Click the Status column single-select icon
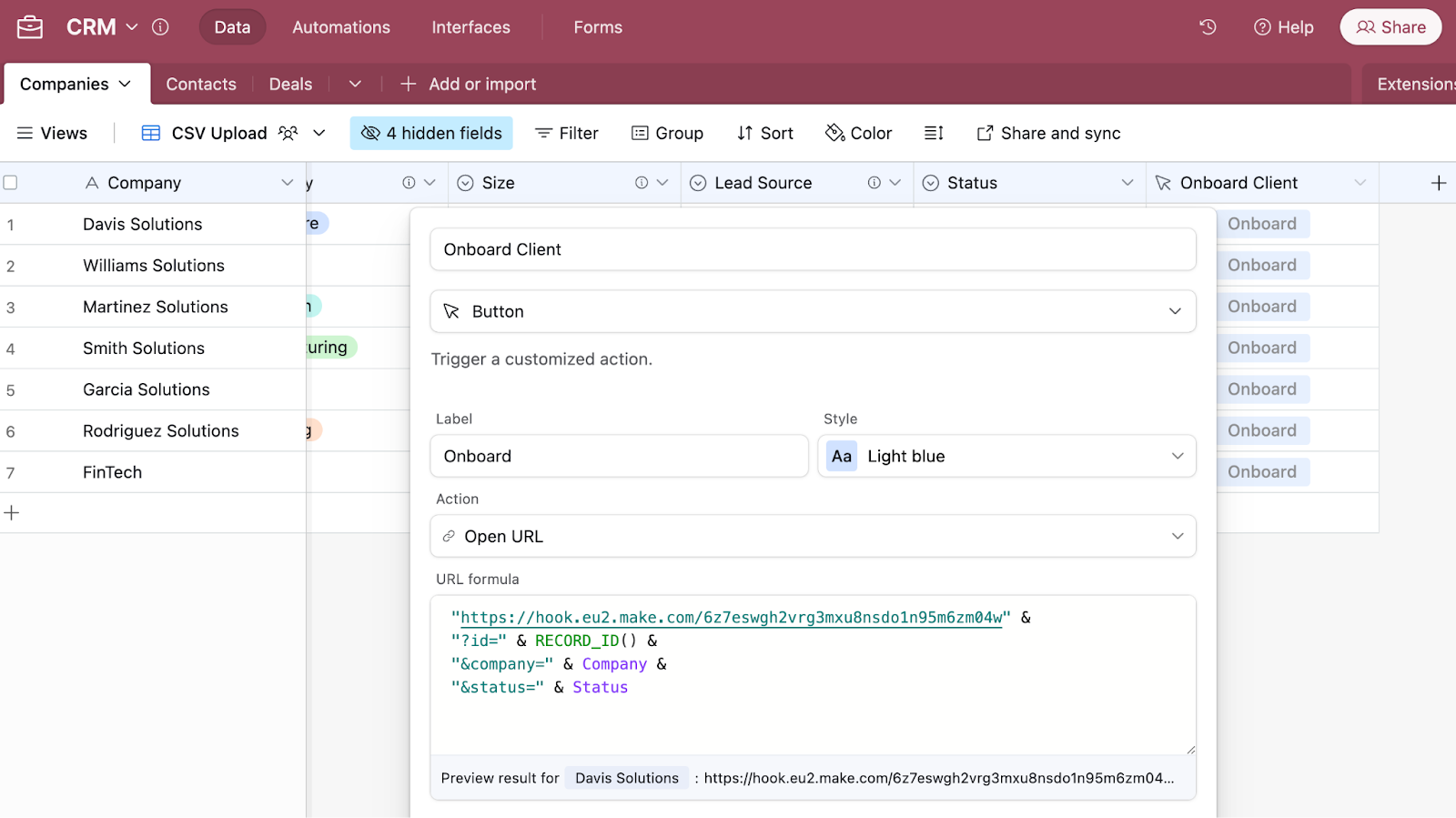1456x818 pixels. click(931, 183)
